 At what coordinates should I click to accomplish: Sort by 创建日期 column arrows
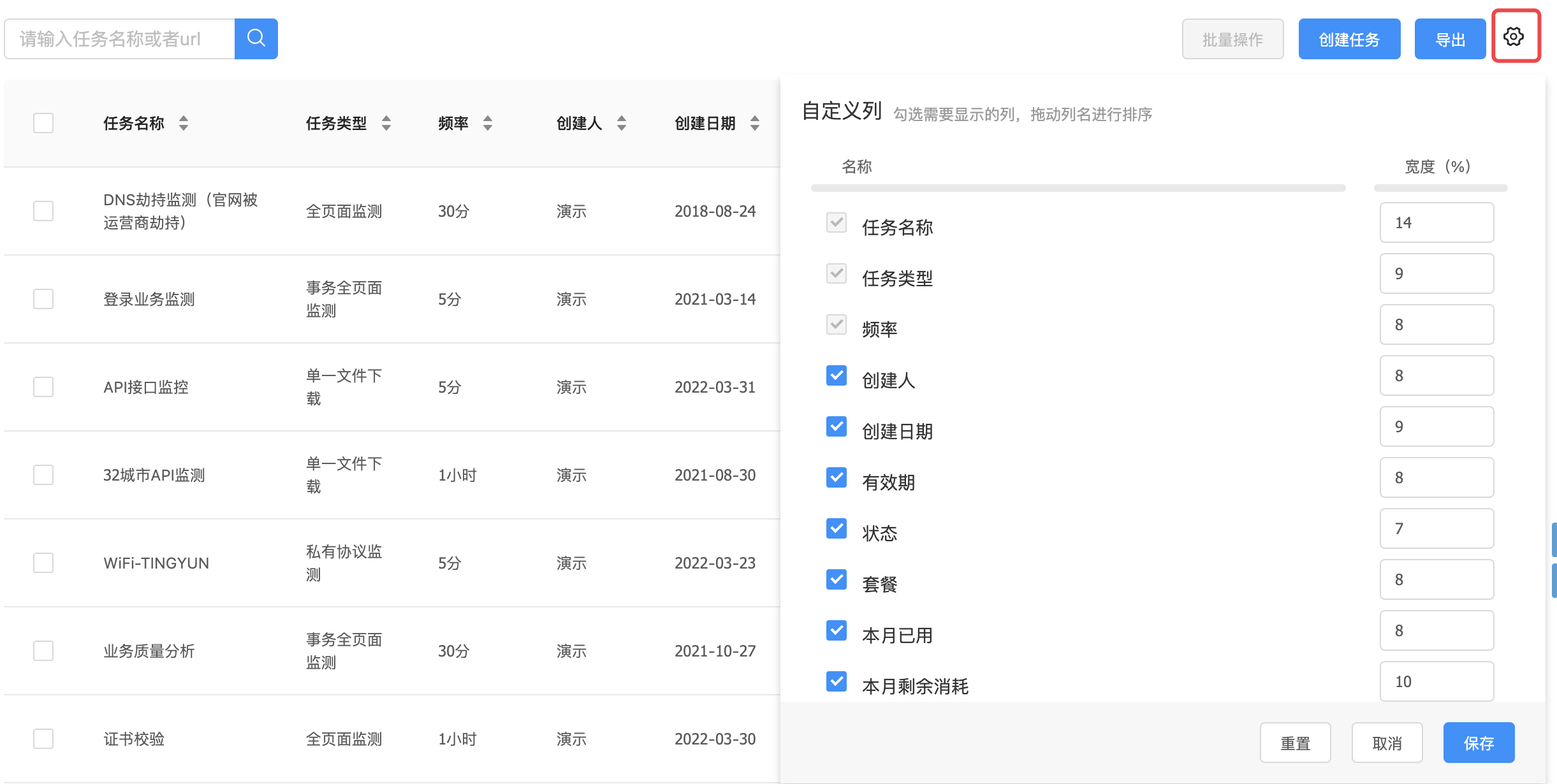[755, 123]
